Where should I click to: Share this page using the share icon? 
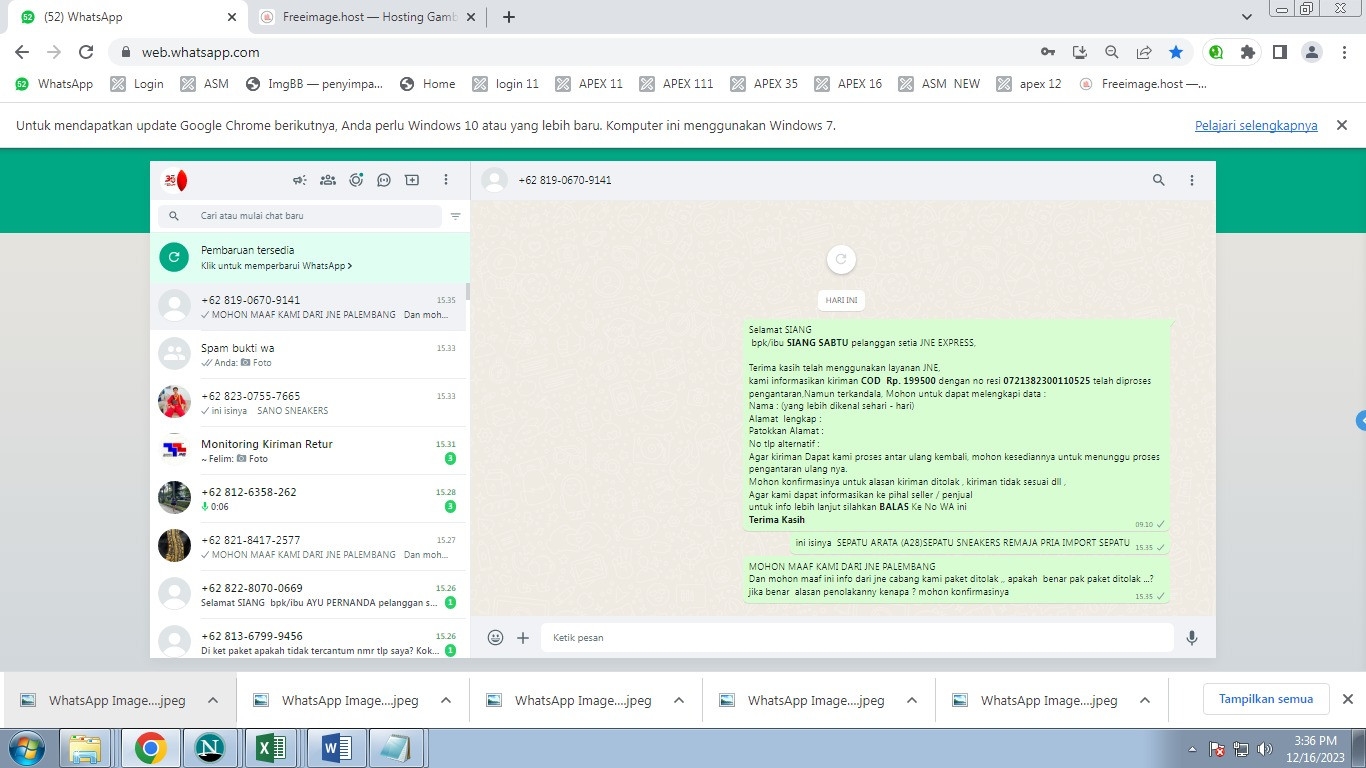(1144, 52)
